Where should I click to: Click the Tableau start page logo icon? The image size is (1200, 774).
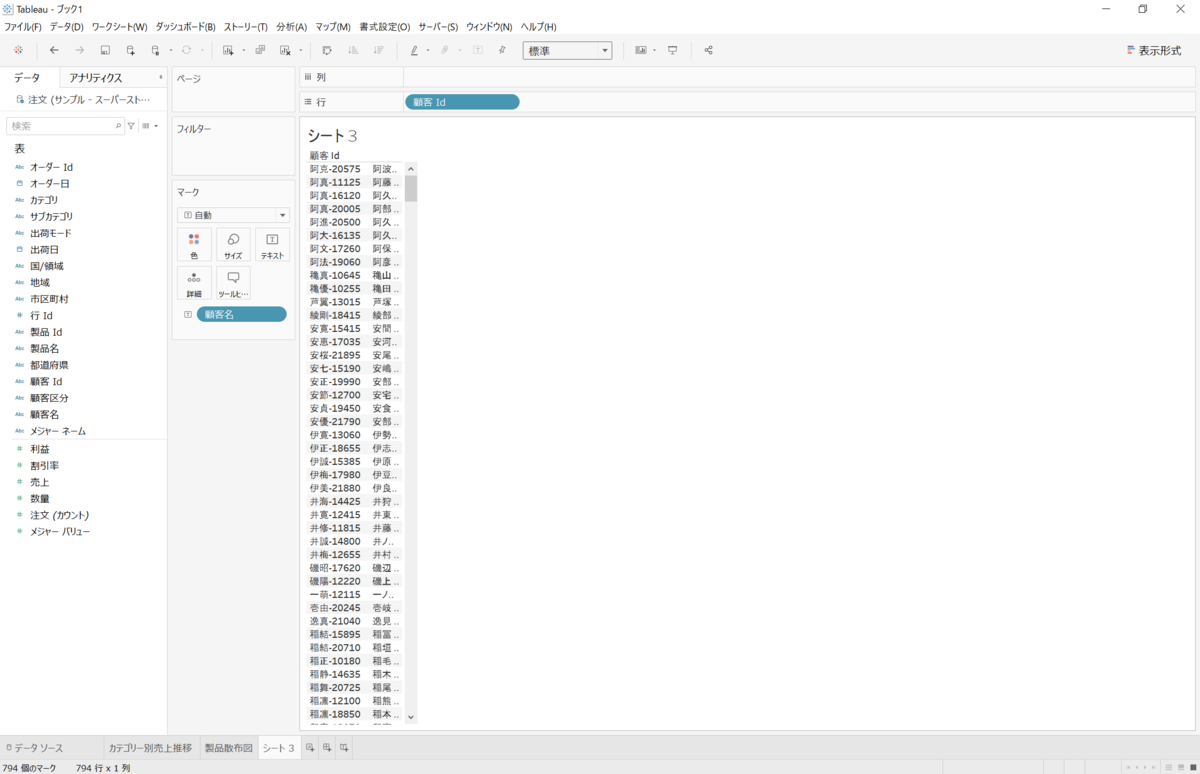tap(18, 50)
